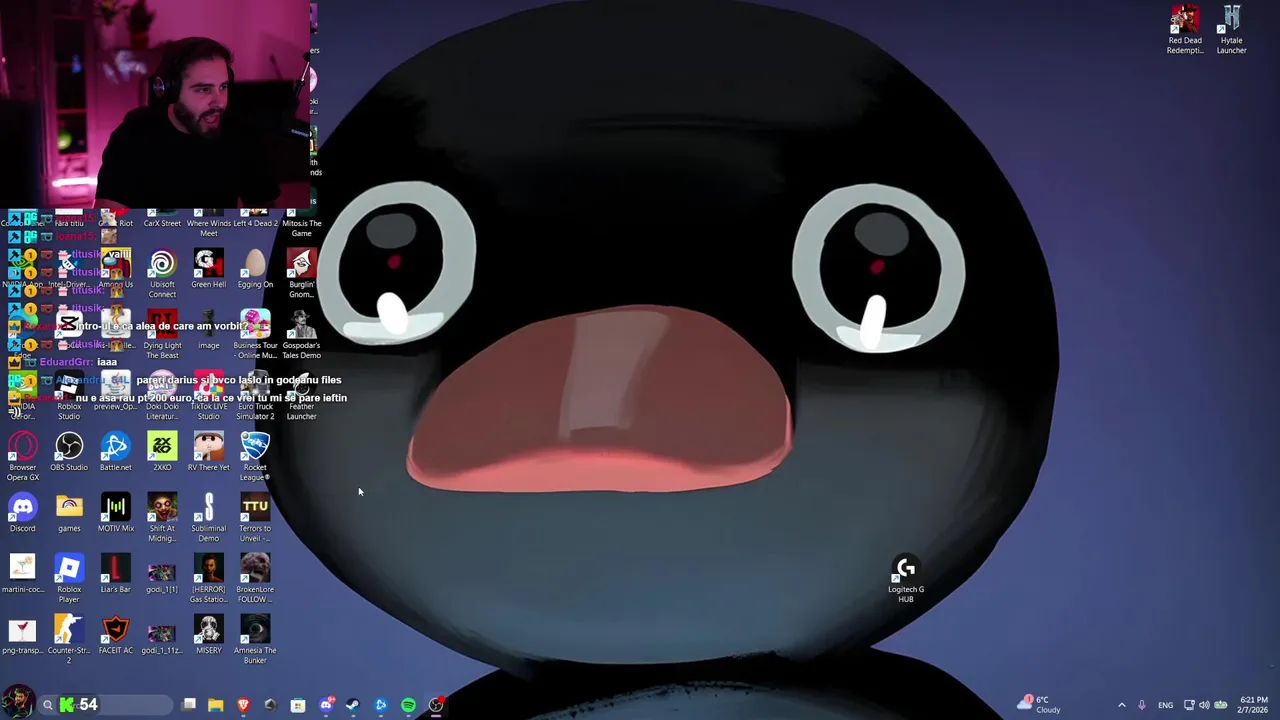Select BrokenLore FOLLOW game icon
The image size is (1280, 720).
tap(255, 579)
